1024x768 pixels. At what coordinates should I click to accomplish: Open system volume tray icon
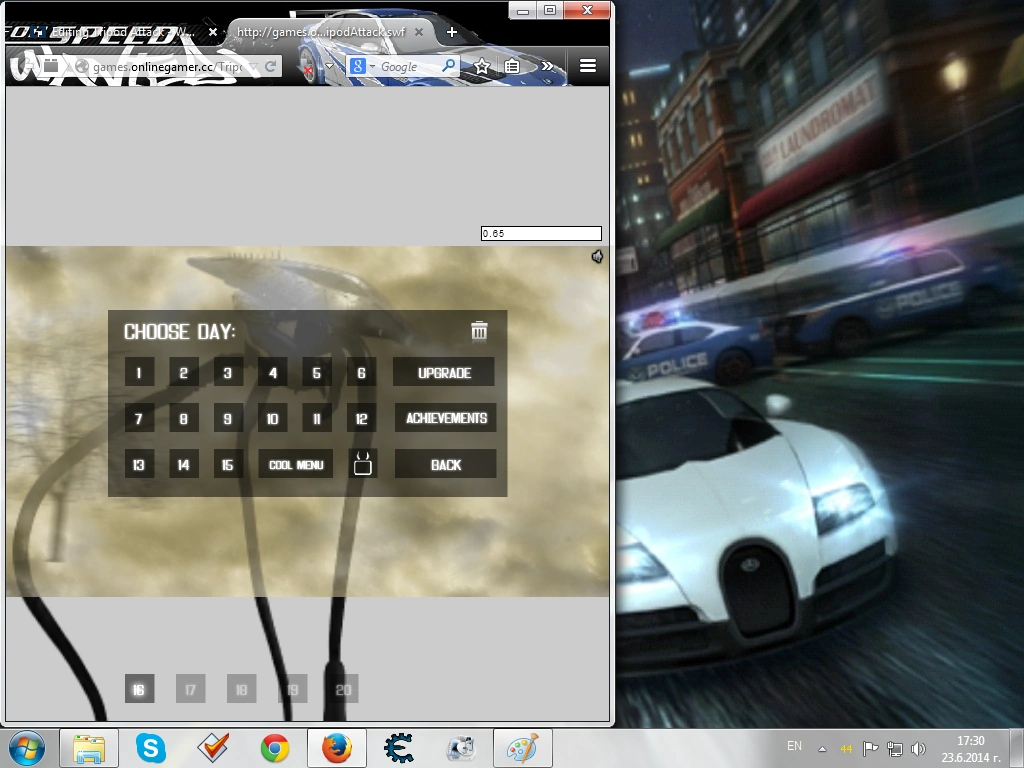point(918,748)
